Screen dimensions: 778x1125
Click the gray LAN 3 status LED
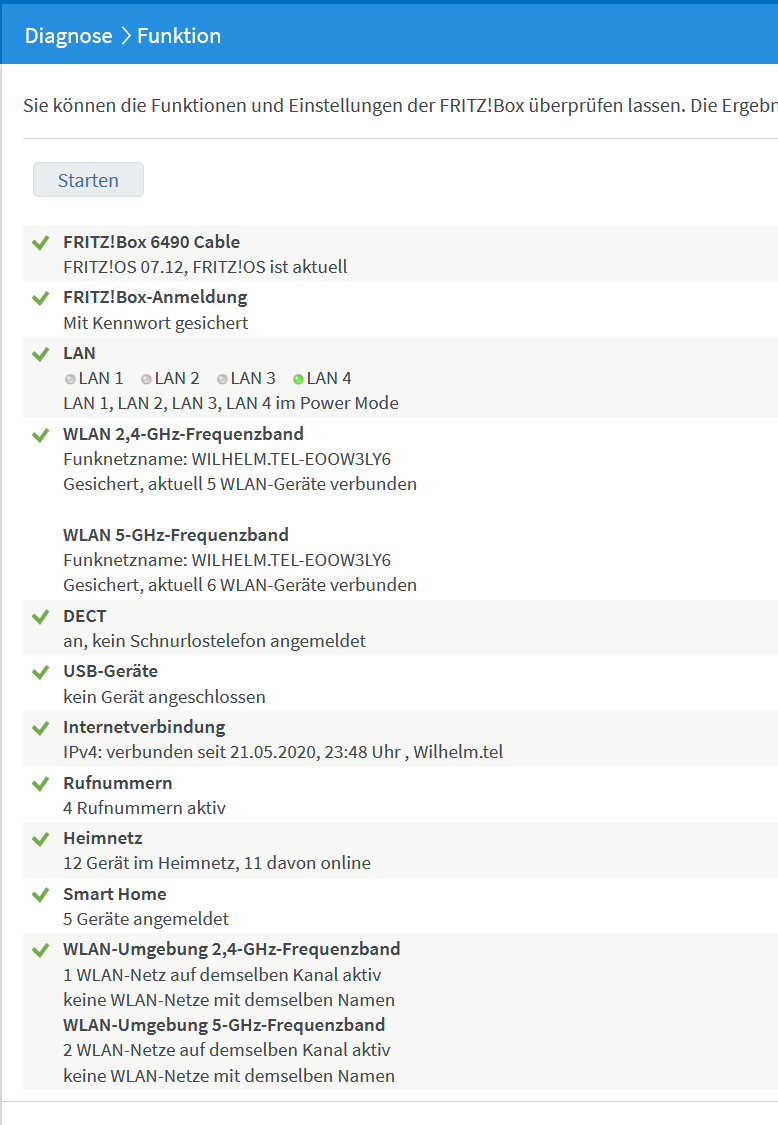pyautogui.click(x=222, y=379)
